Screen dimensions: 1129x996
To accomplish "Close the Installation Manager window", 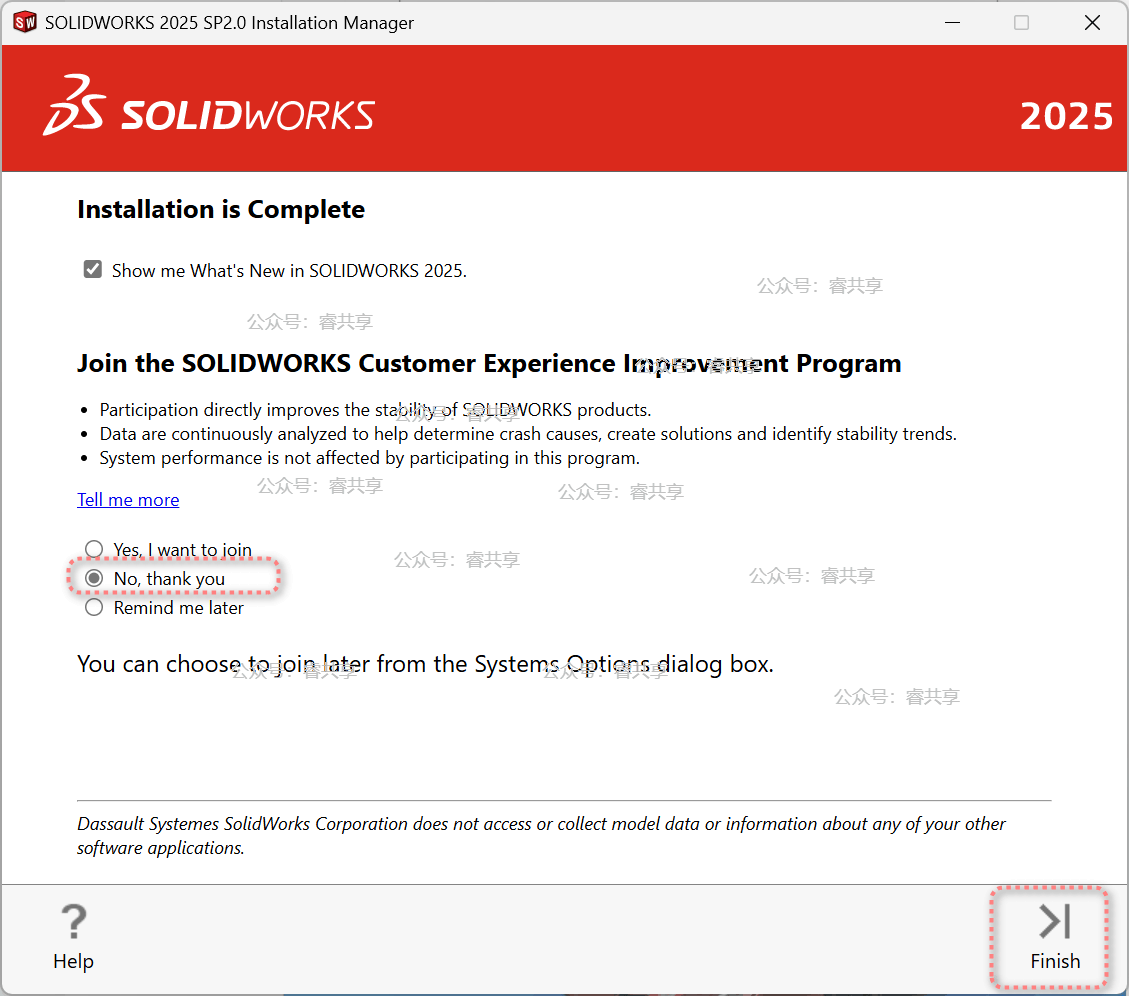I will 1092,22.
